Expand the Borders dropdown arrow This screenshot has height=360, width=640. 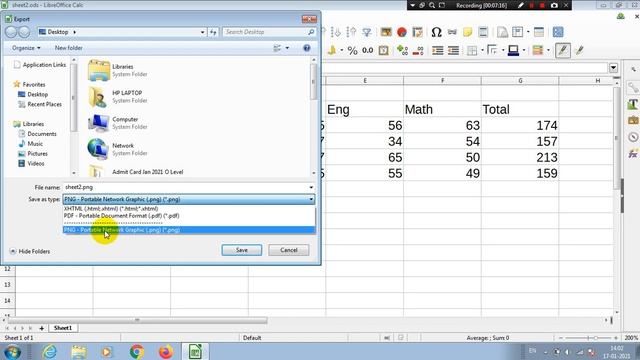point(482,50)
